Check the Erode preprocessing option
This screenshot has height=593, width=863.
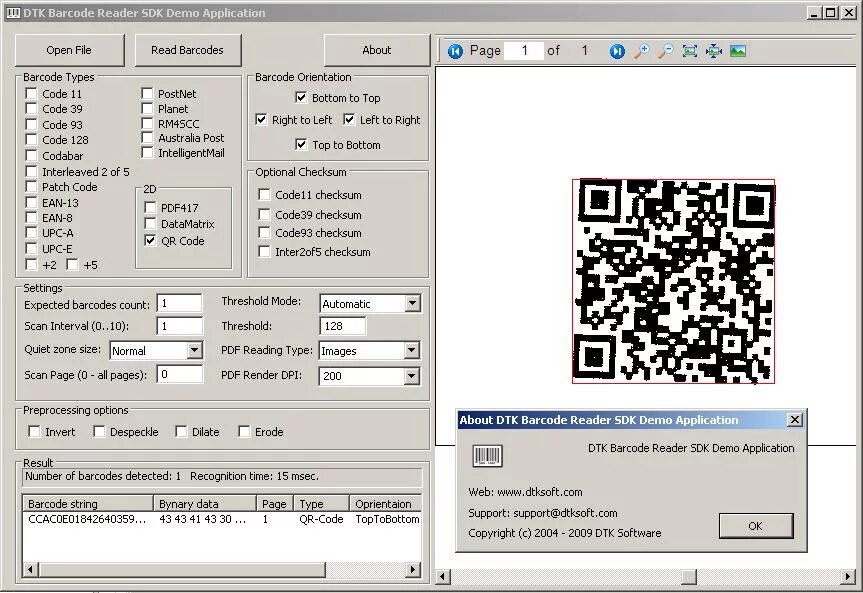pos(244,432)
